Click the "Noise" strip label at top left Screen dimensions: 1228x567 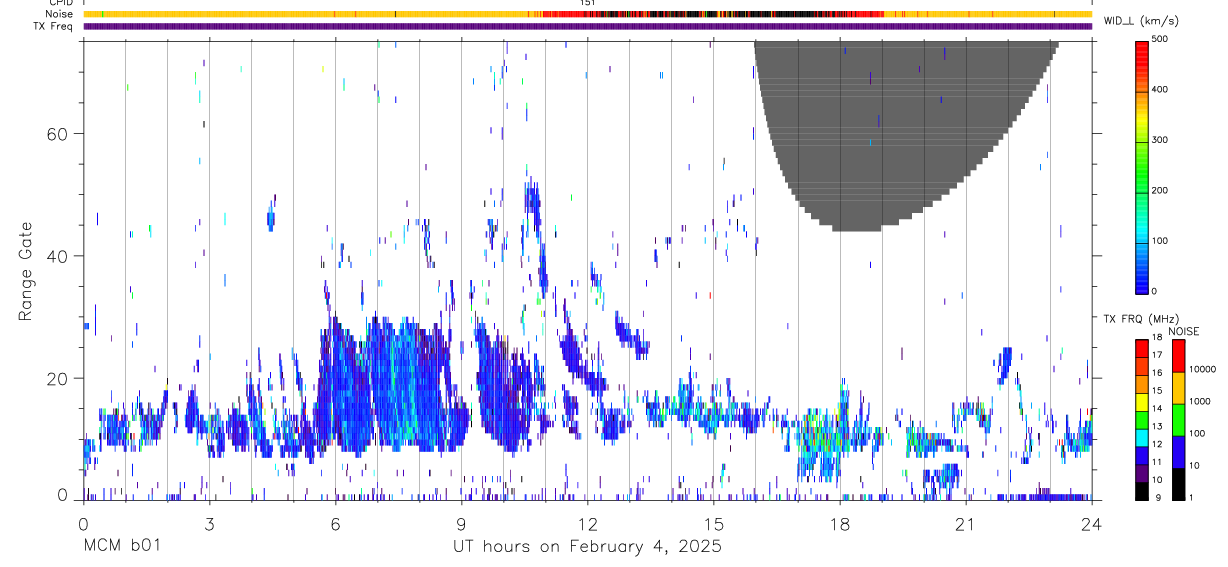point(59,14)
